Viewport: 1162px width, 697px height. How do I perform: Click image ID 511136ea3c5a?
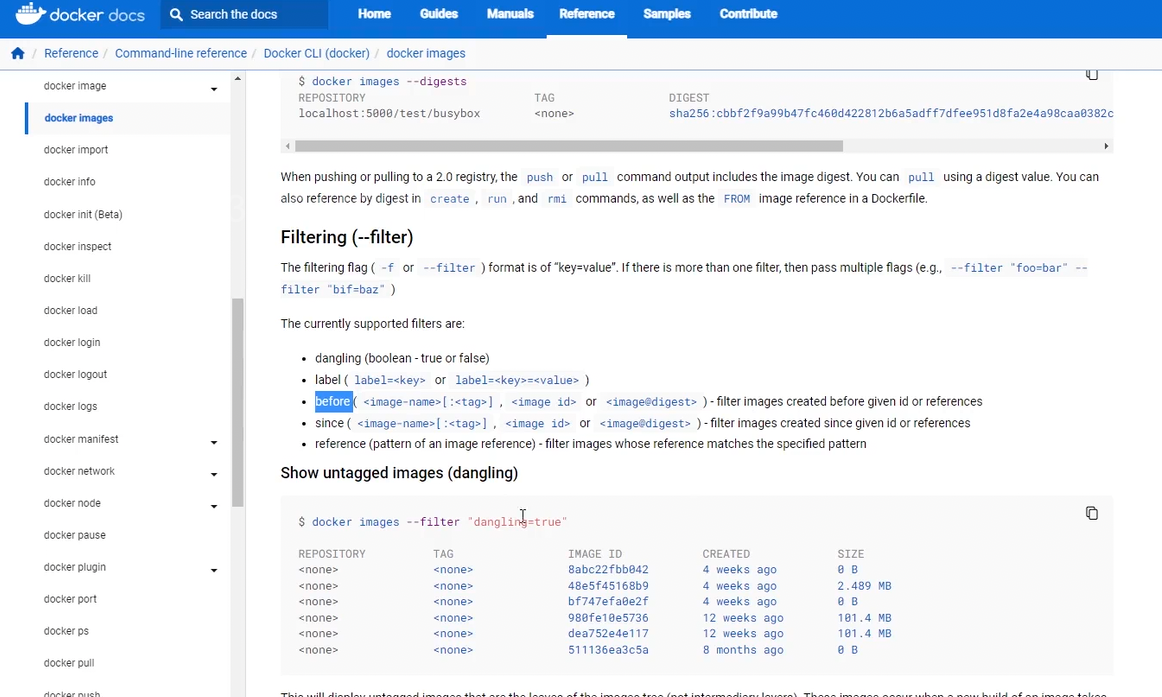coord(608,650)
